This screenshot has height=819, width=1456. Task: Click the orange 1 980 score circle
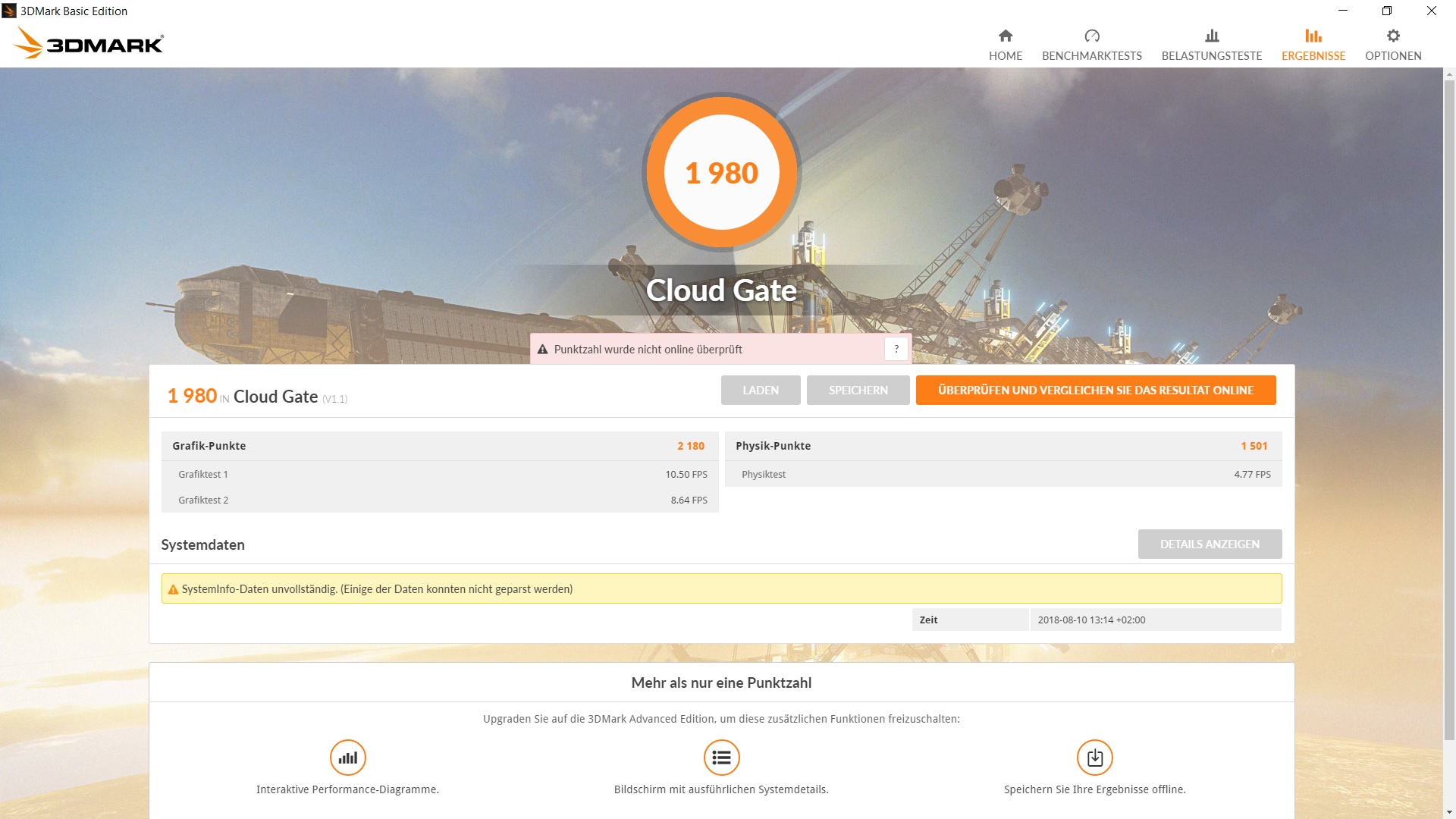click(721, 173)
